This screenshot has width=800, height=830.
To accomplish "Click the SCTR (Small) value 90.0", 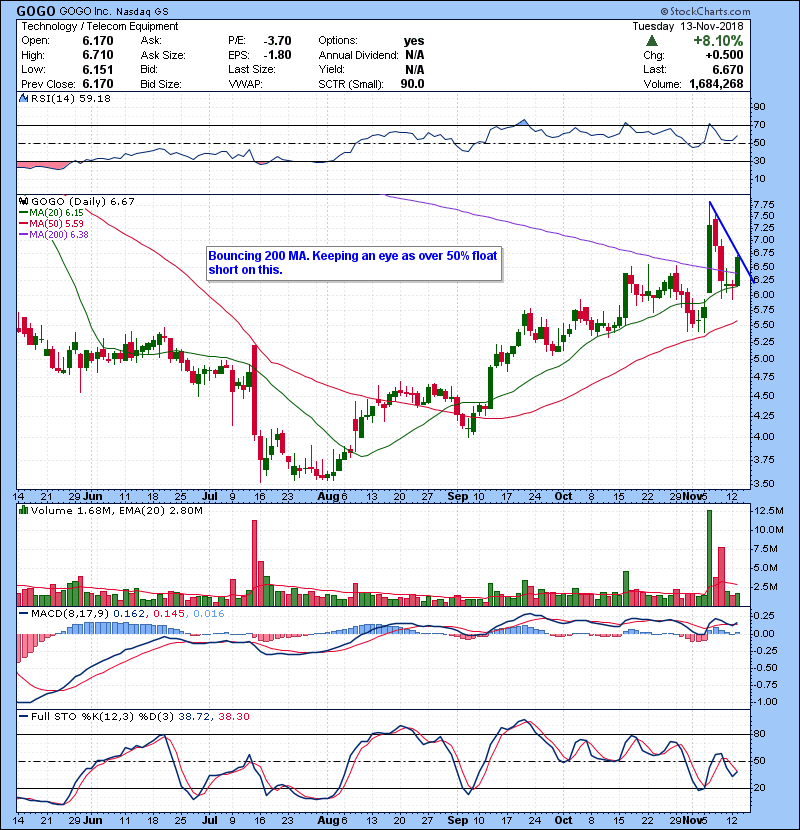I will point(413,84).
